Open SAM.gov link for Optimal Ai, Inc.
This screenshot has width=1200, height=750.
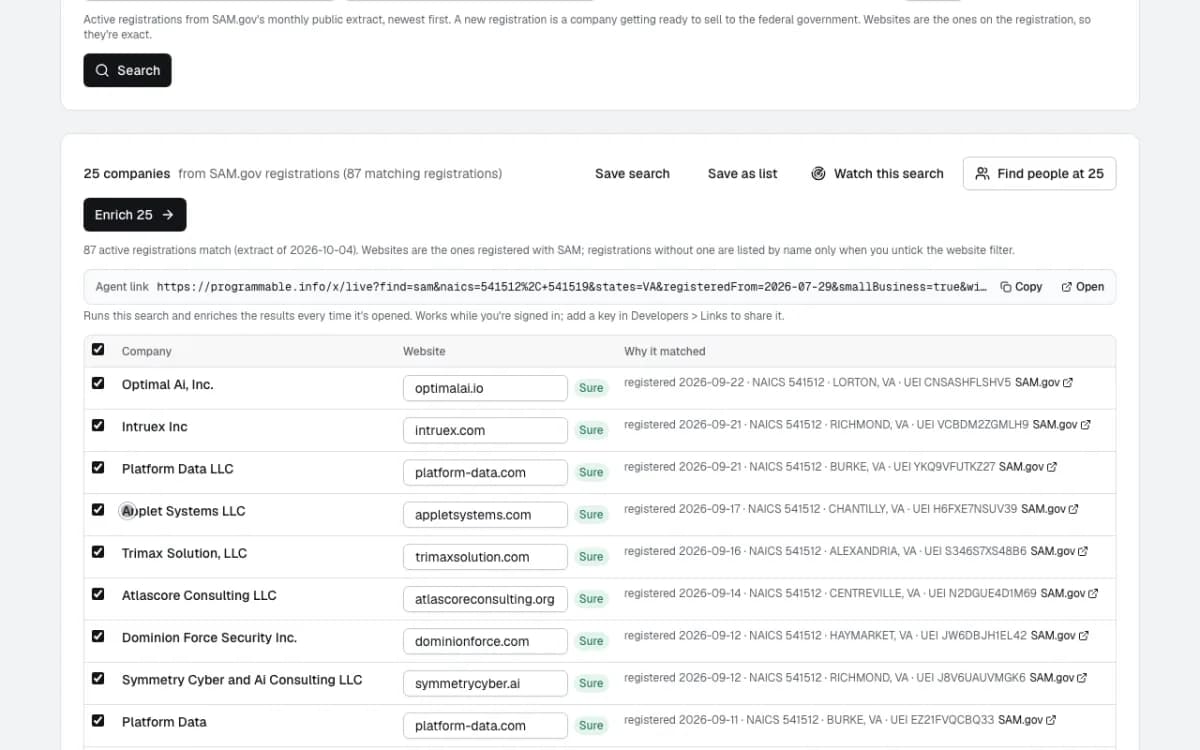click(x=1044, y=382)
